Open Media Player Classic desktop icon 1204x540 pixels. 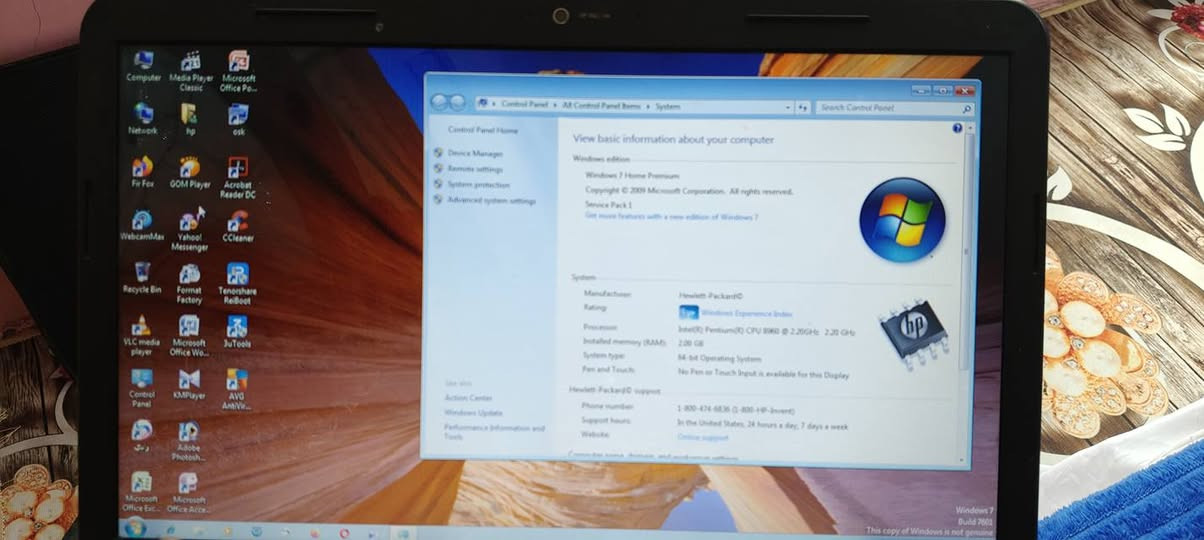tap(190, 70)
